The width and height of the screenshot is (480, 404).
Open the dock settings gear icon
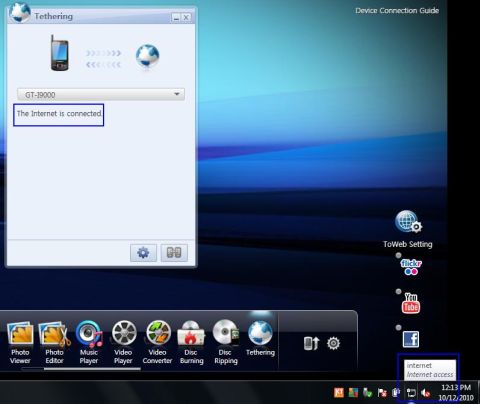(x=333, y=343)
